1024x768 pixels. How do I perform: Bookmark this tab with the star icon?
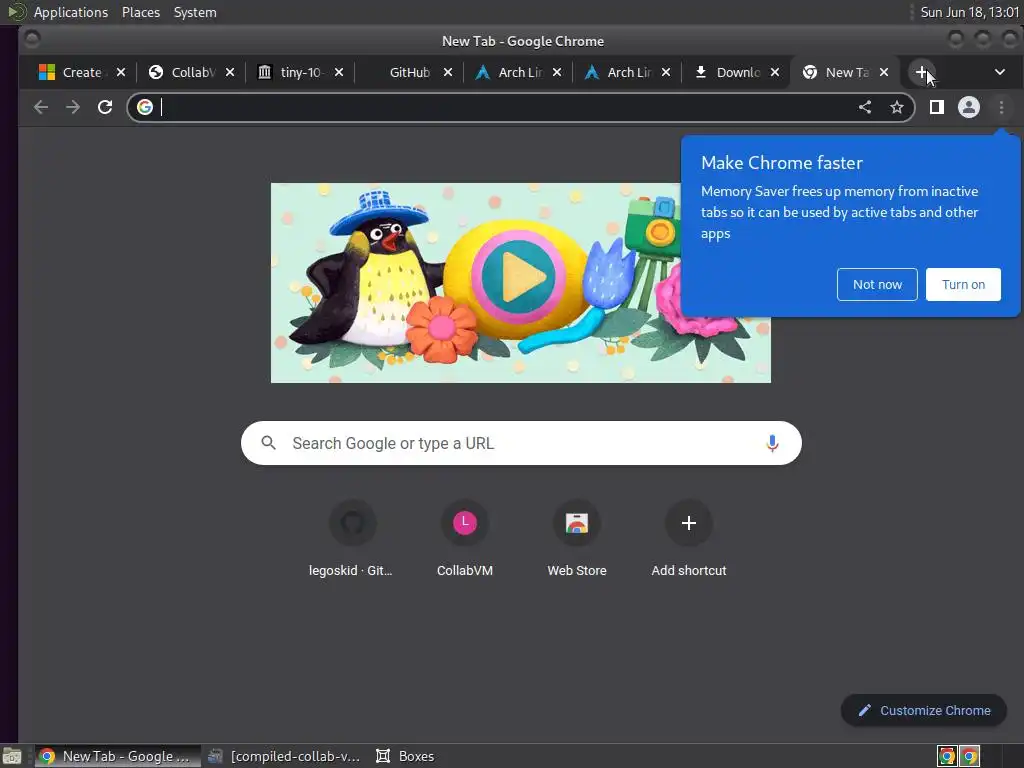(x=897, y=107)
